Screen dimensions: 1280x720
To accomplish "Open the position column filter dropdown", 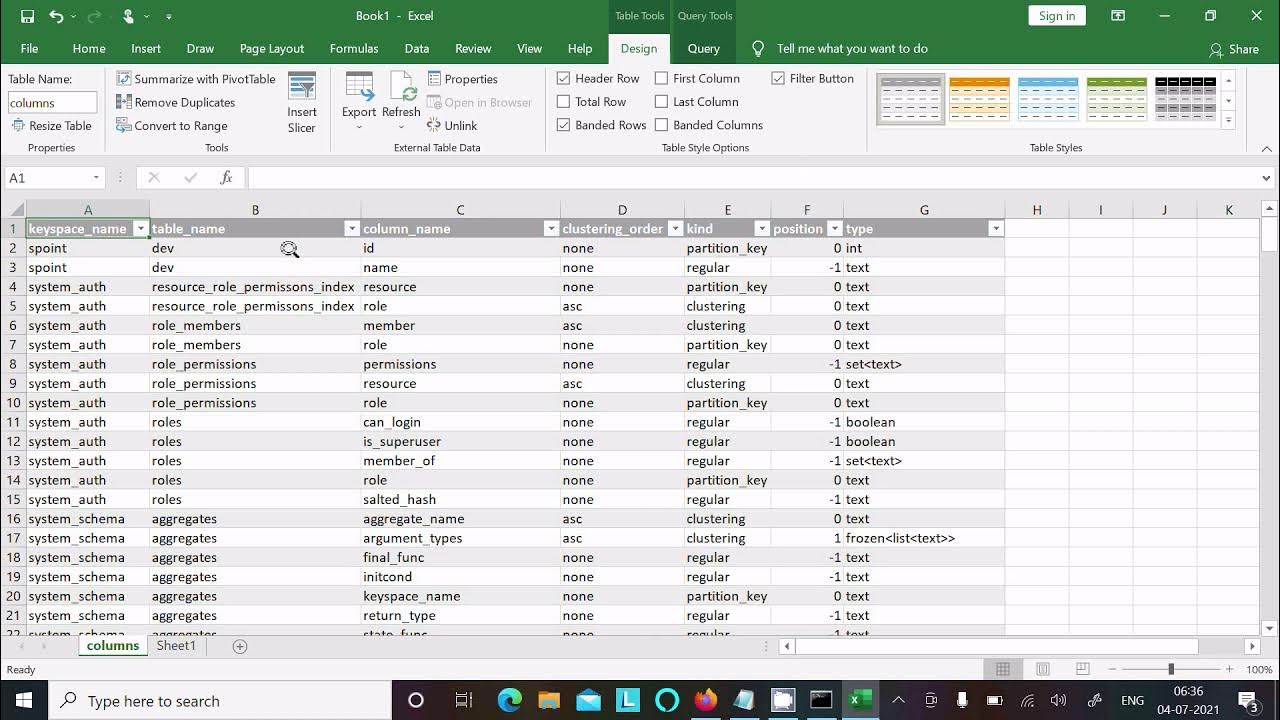I will 834,229.
